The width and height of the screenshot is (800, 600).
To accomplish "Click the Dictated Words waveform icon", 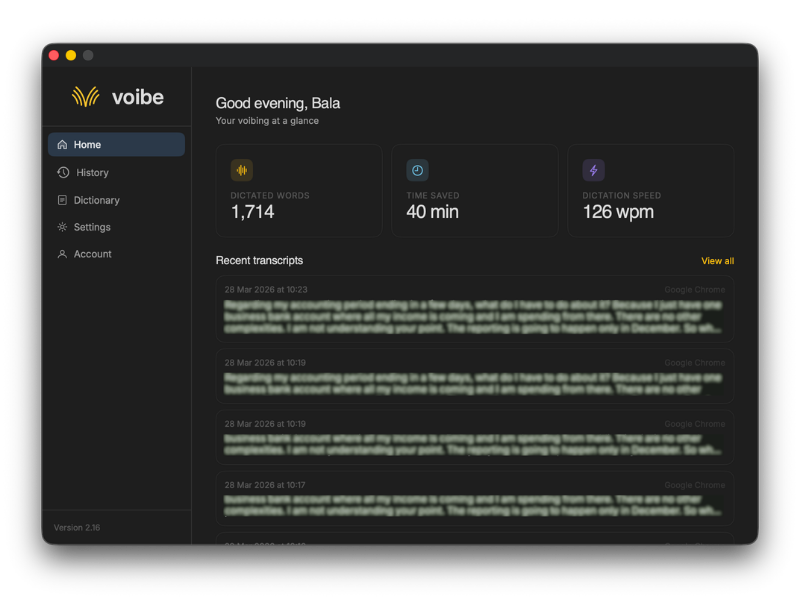I will point(242,170).
